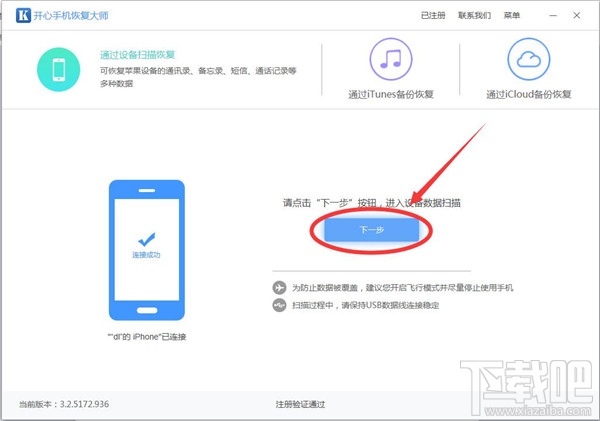The width and height of the screenshot is (600, 421).
Task: Switch to 通过iTunes备份恢复 tab
Action: pyautogui.click(x=391, y=95)
